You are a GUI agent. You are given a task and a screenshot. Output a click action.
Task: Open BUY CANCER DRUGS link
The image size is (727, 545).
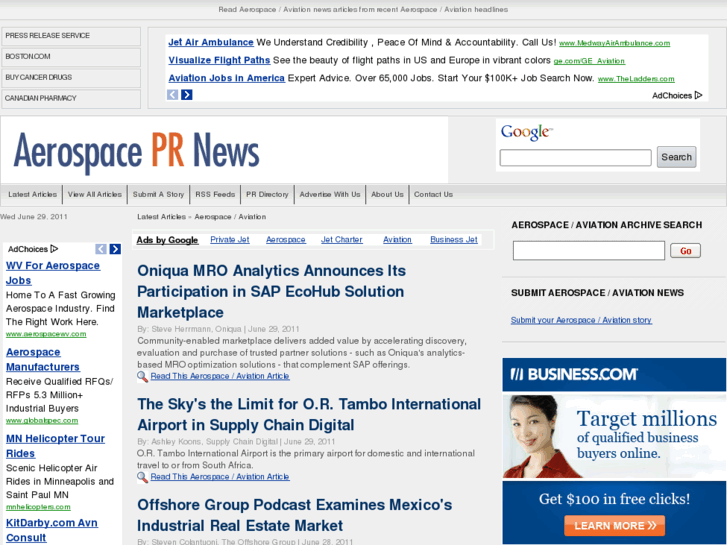point(71,78)
